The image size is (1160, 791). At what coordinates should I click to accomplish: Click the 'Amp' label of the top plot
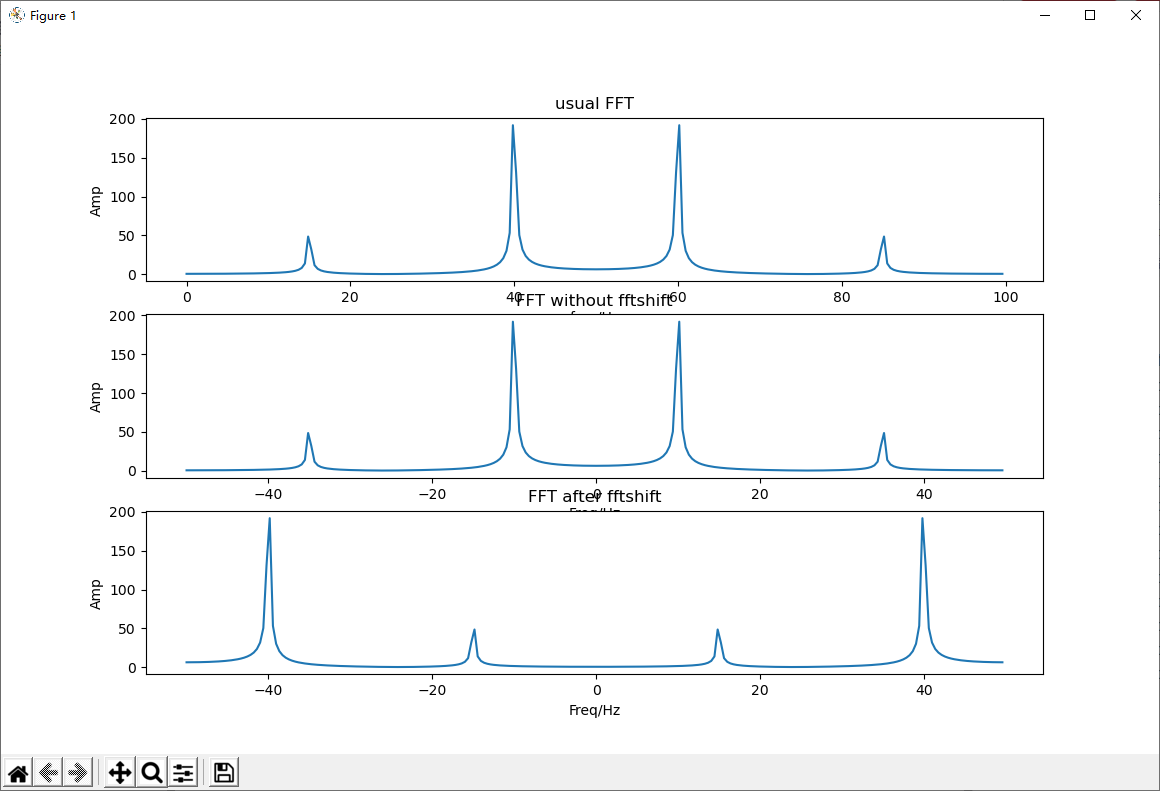click(x=95, y=201)
